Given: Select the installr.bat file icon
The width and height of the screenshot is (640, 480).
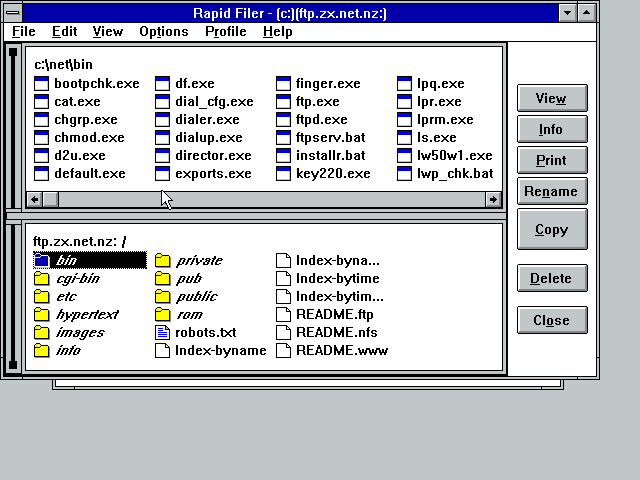Looking at the screenshot, I should click(x=283, y=155).
